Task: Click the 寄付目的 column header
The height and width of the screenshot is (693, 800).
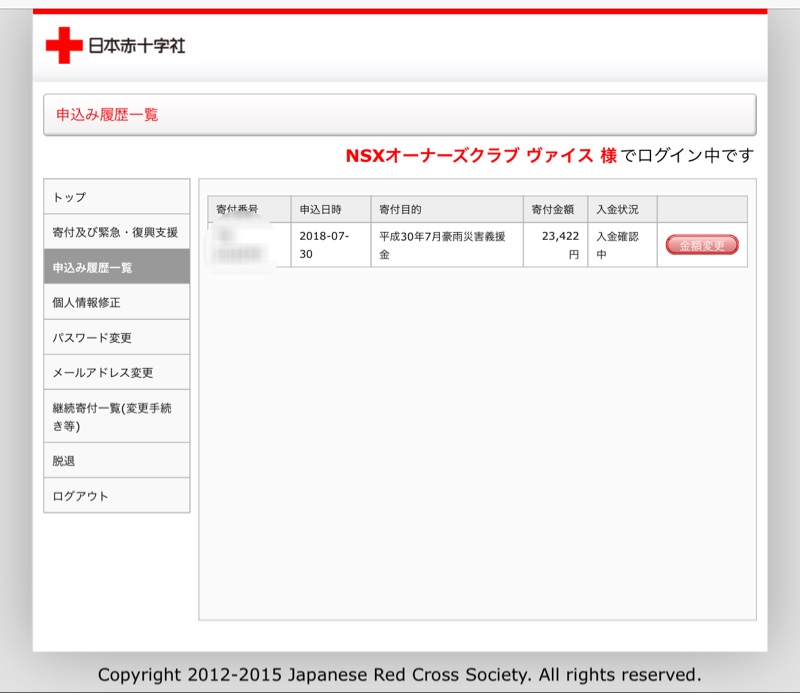Action: 447,209
